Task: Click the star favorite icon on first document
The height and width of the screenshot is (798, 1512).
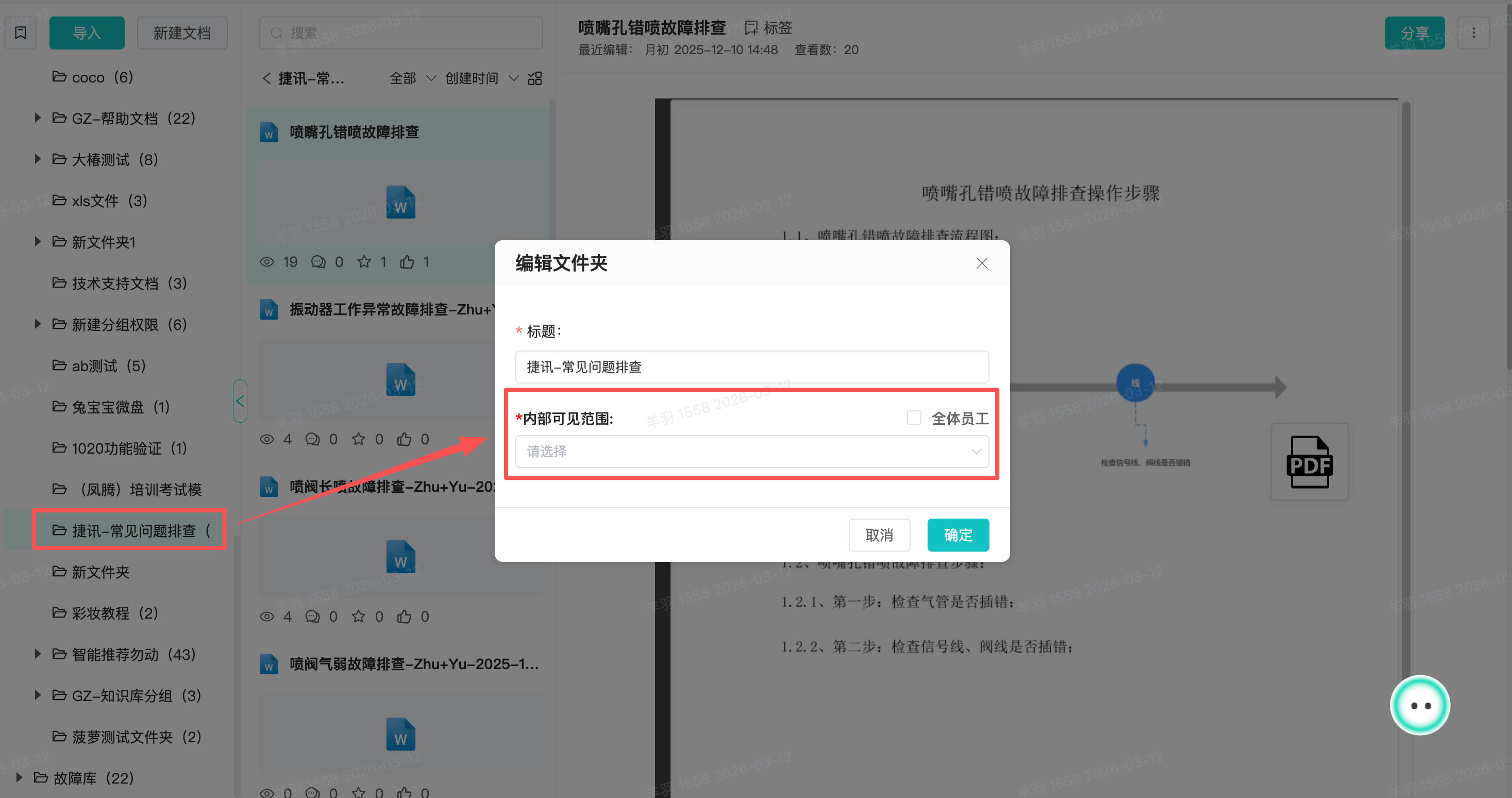Action: tap(364, 262)
